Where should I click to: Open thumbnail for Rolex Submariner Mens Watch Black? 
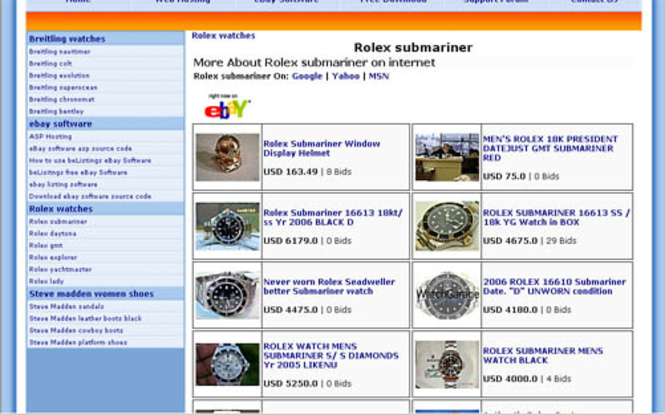click(x=447, y=364)
